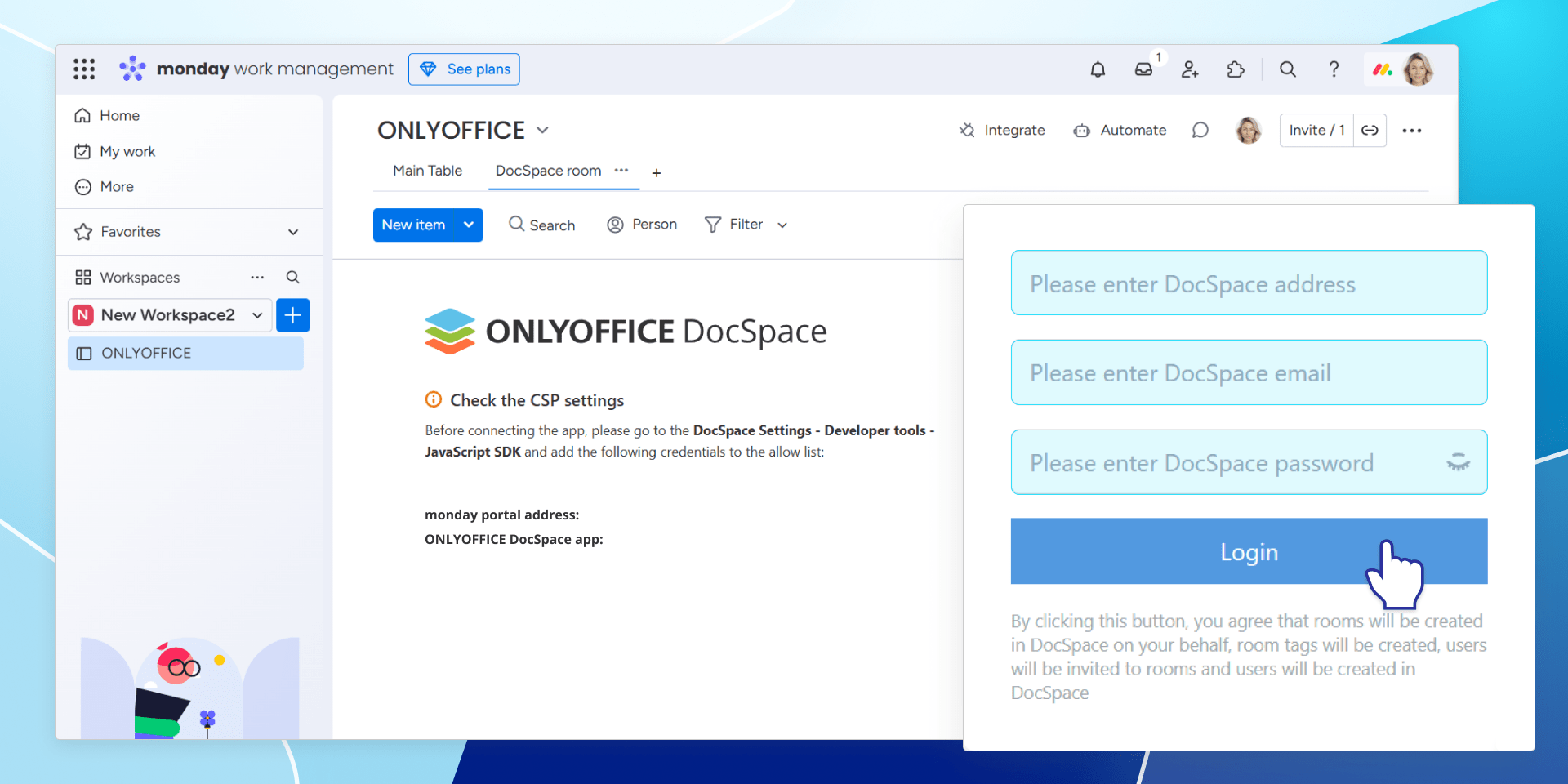Click the Home sidebar icon
Screen dimensions: 1568x784
pyautogui.click(x=82, y=116)
